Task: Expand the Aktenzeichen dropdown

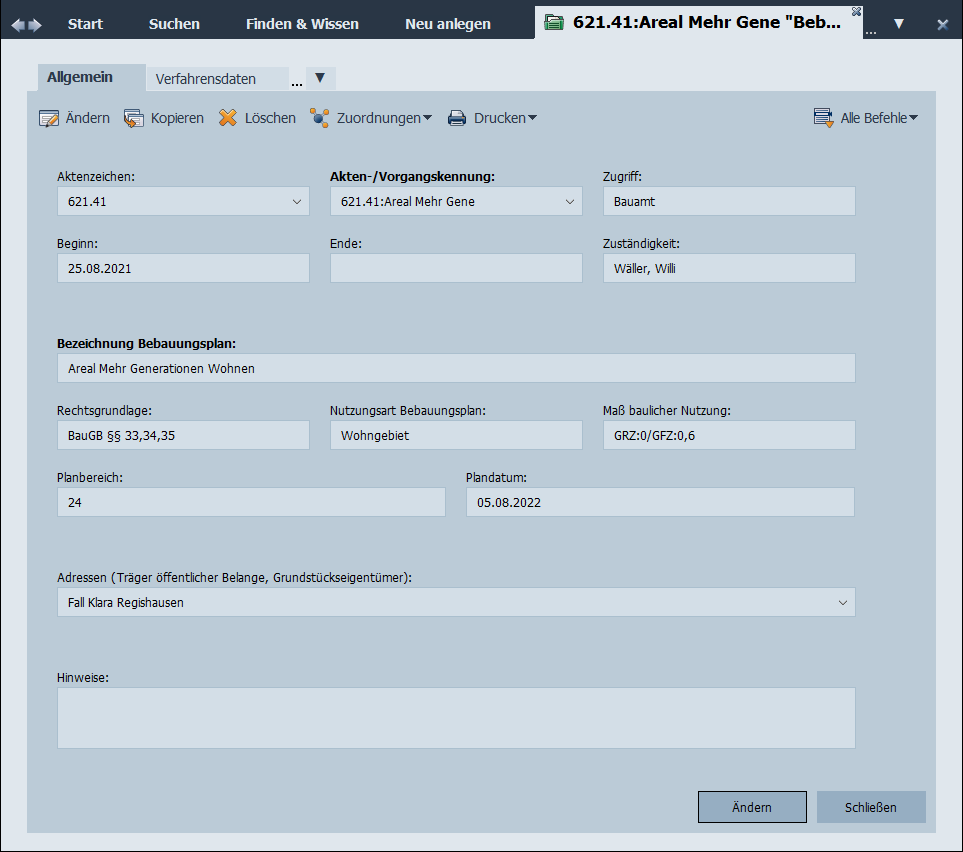Action: point(297,201)
